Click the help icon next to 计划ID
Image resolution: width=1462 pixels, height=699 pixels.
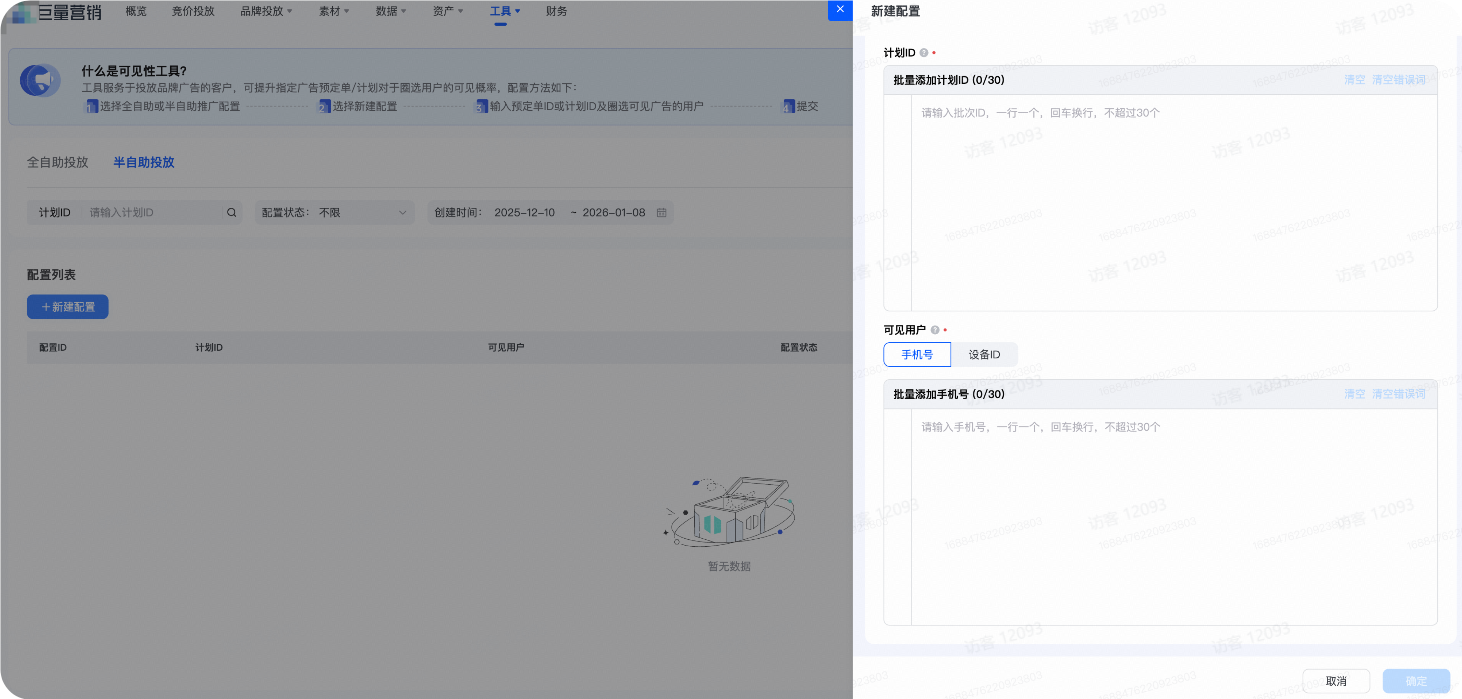[x=923, y=52]
